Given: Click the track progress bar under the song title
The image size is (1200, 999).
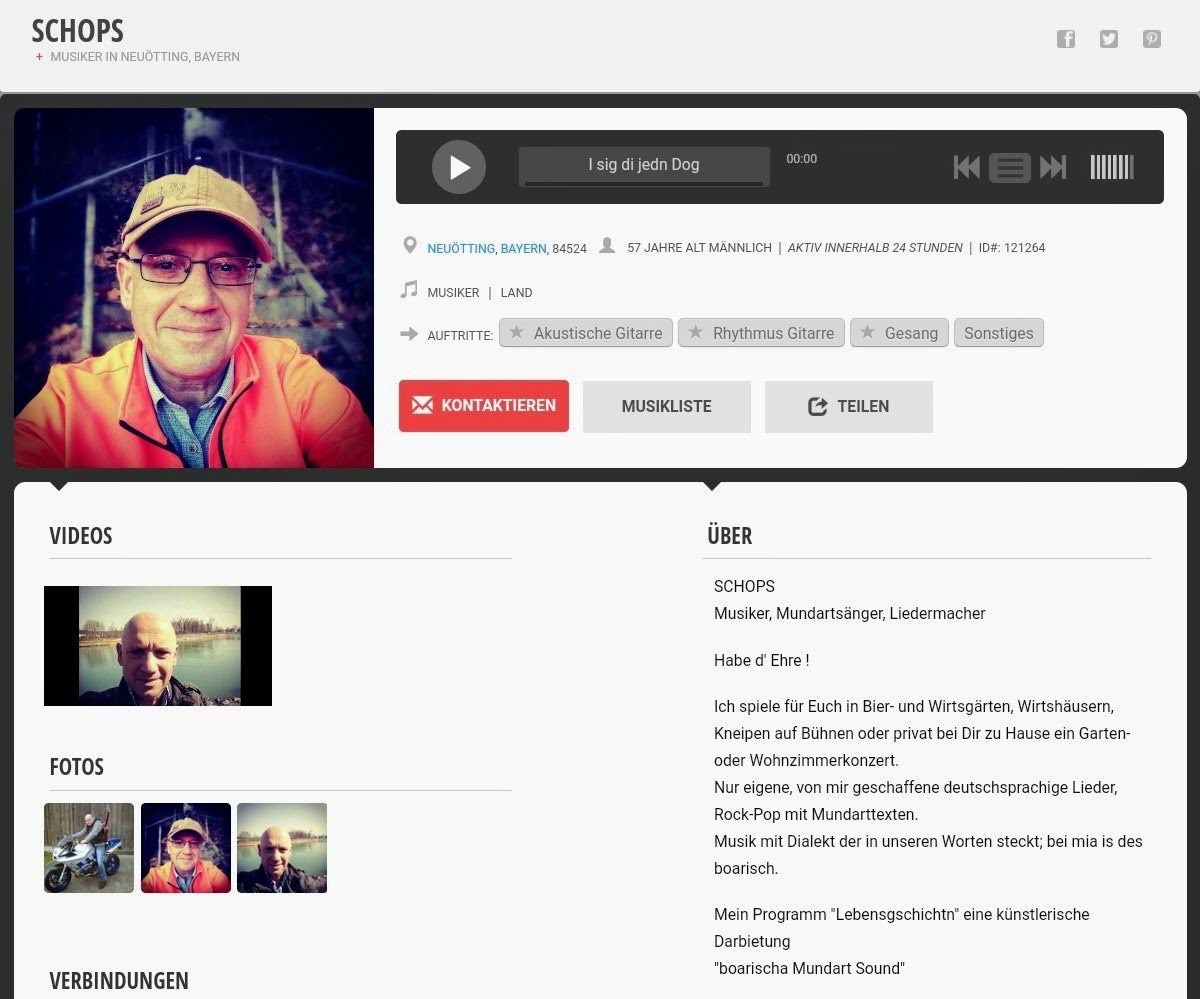Looking at the screenshot, I should click(x=644, y=184).
